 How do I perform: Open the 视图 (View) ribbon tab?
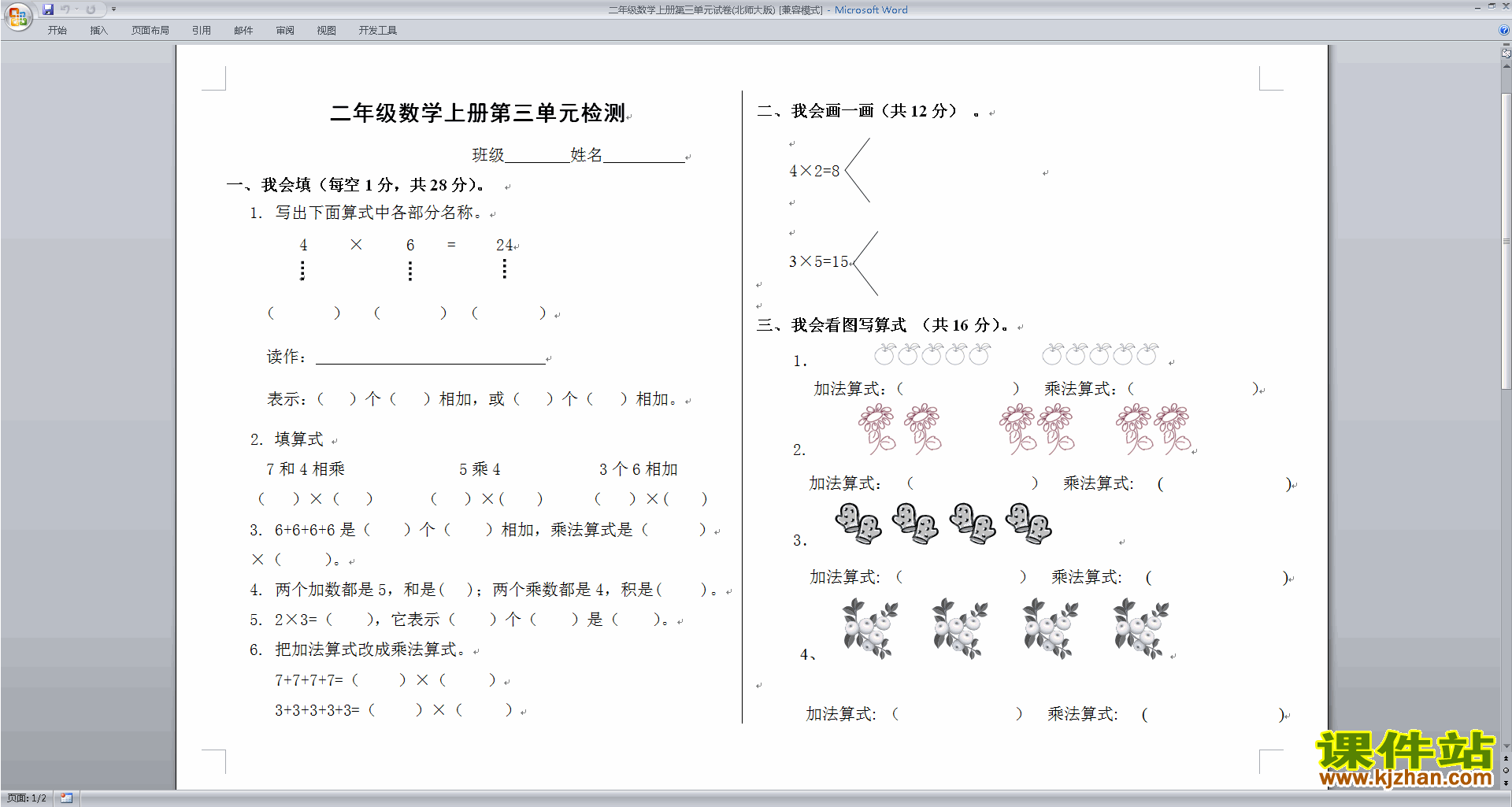[x=327, y=31]
